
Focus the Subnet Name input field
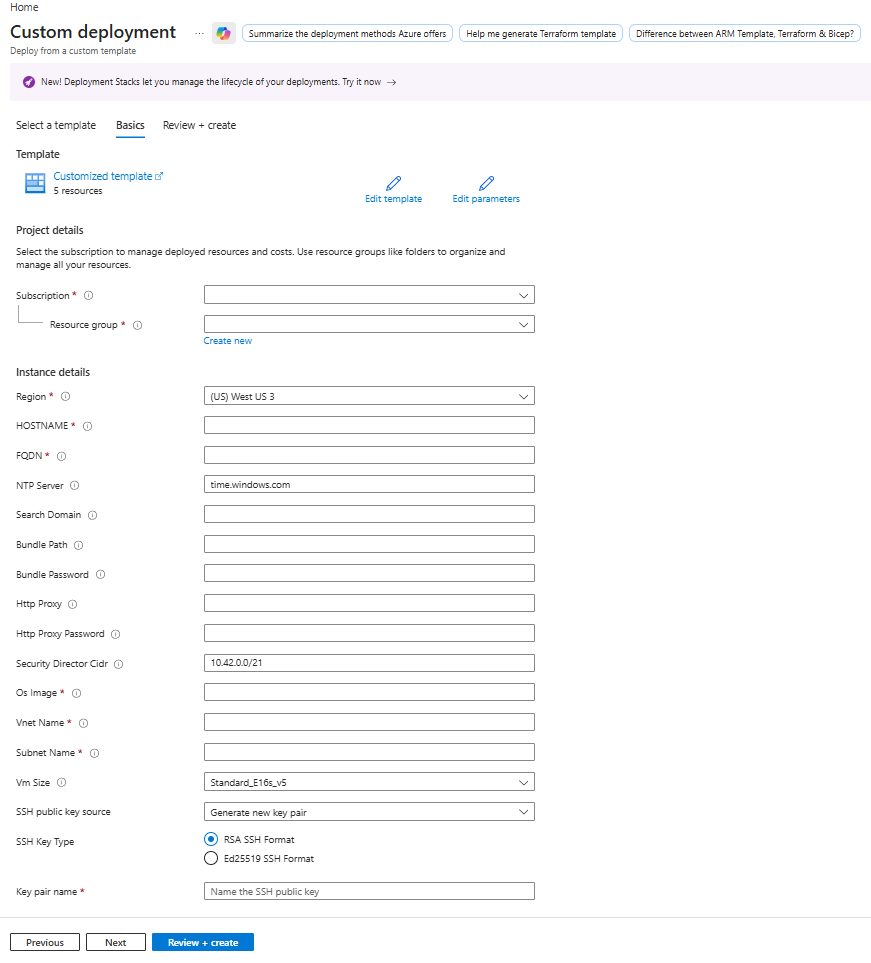[369, 752]
